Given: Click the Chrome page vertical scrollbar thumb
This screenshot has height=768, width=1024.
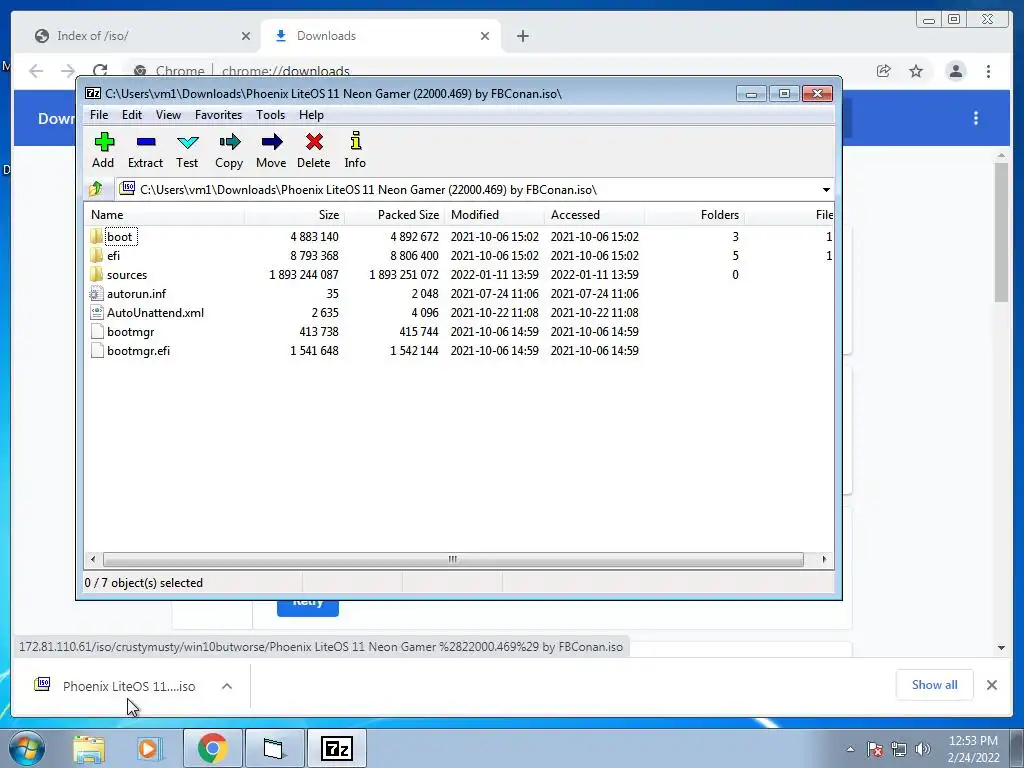Looking at the screenshot, I should (x=1001, y=232).
